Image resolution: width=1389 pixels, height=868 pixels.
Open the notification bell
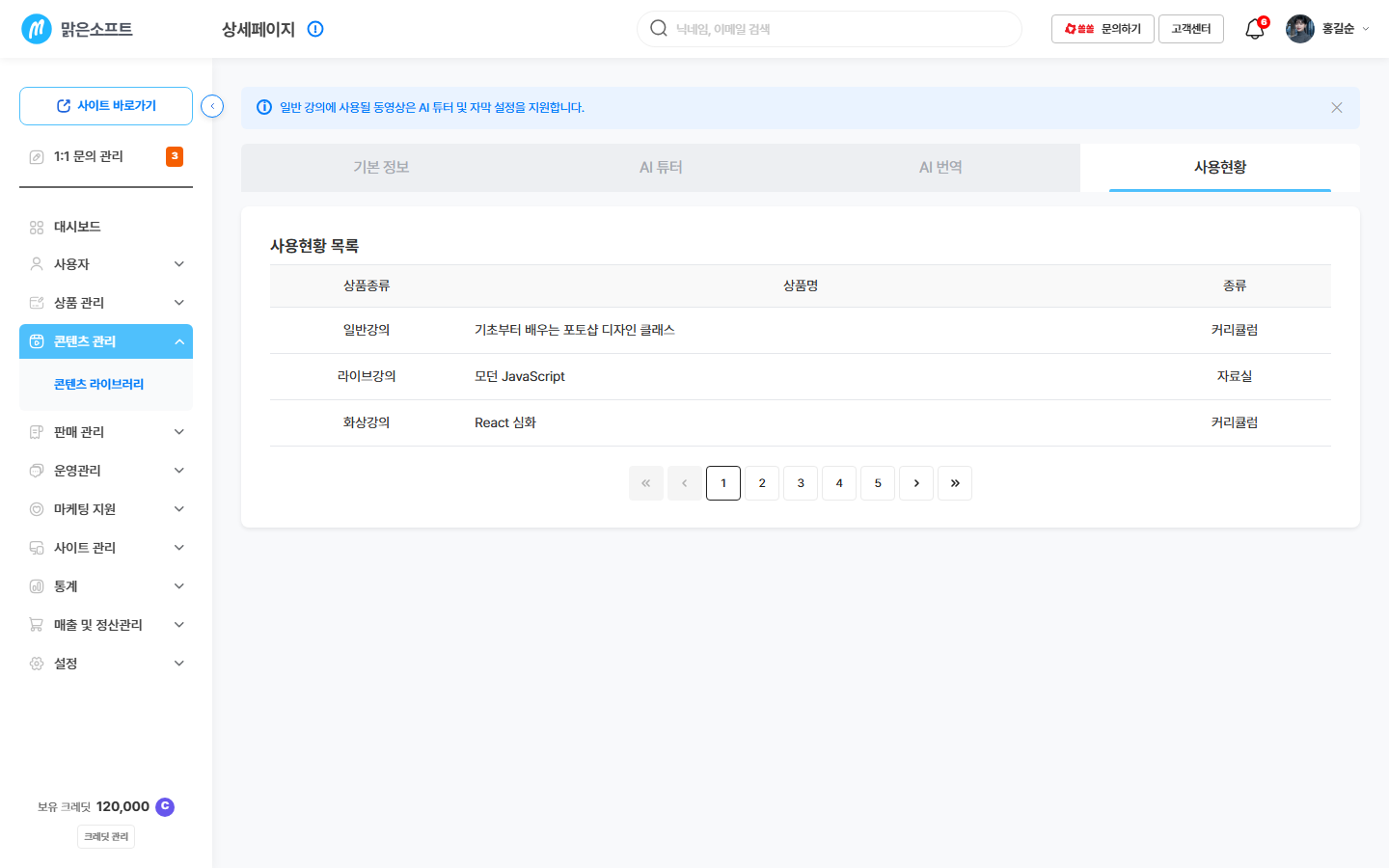[x=1254, y=29]
